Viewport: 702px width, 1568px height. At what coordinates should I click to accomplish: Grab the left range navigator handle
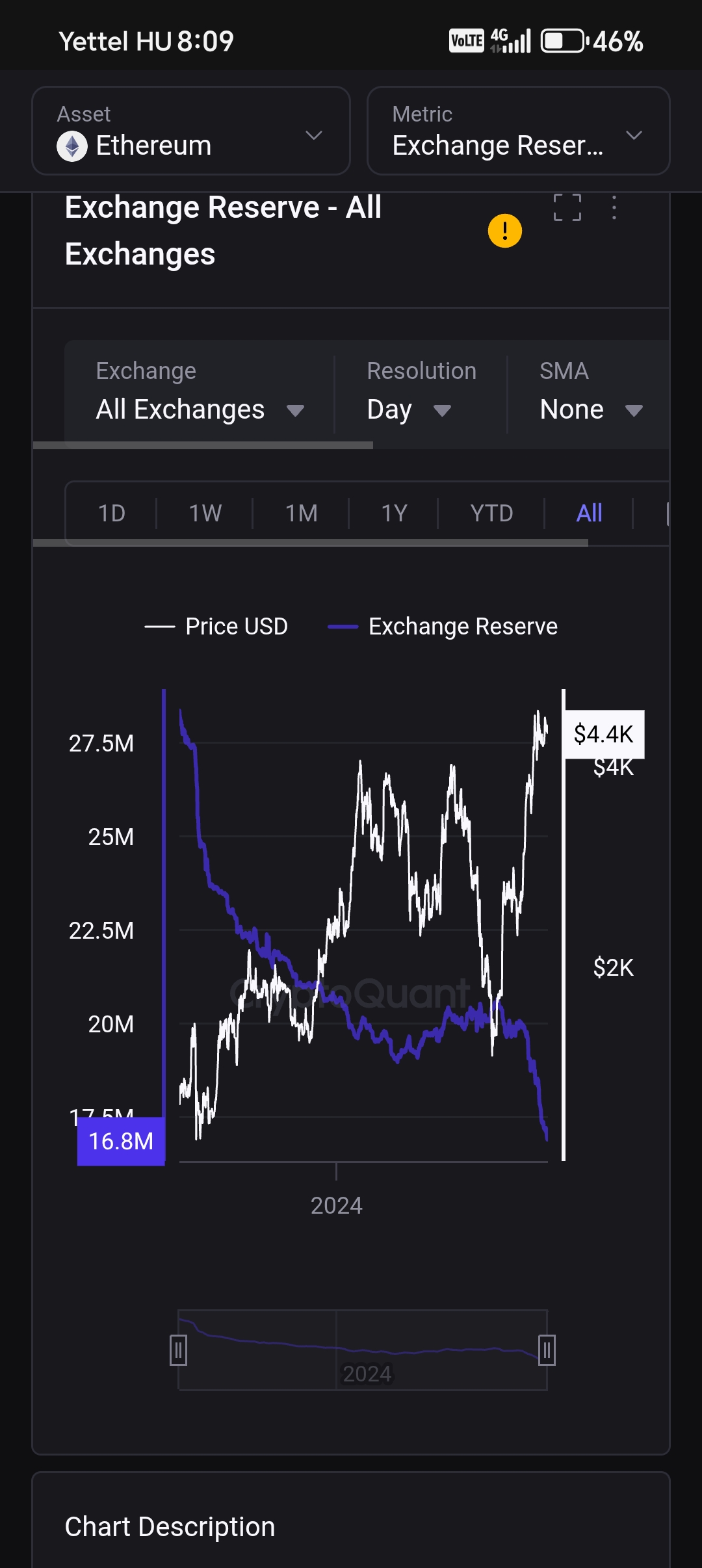point(178,1350)
